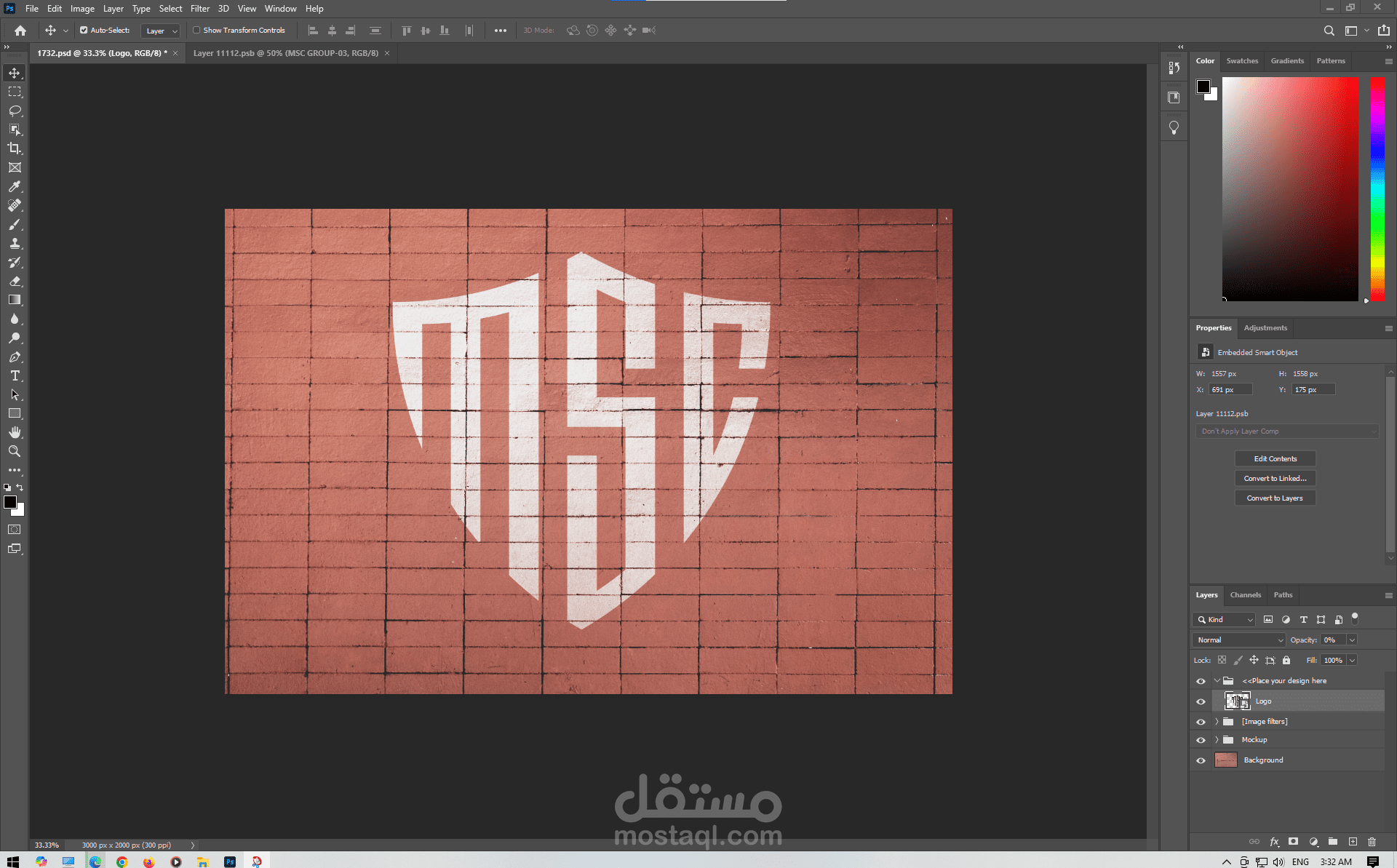This screenshot has width=1397, height=868.
Task: Select the Eraser tool
Action: tap(15, 281)
